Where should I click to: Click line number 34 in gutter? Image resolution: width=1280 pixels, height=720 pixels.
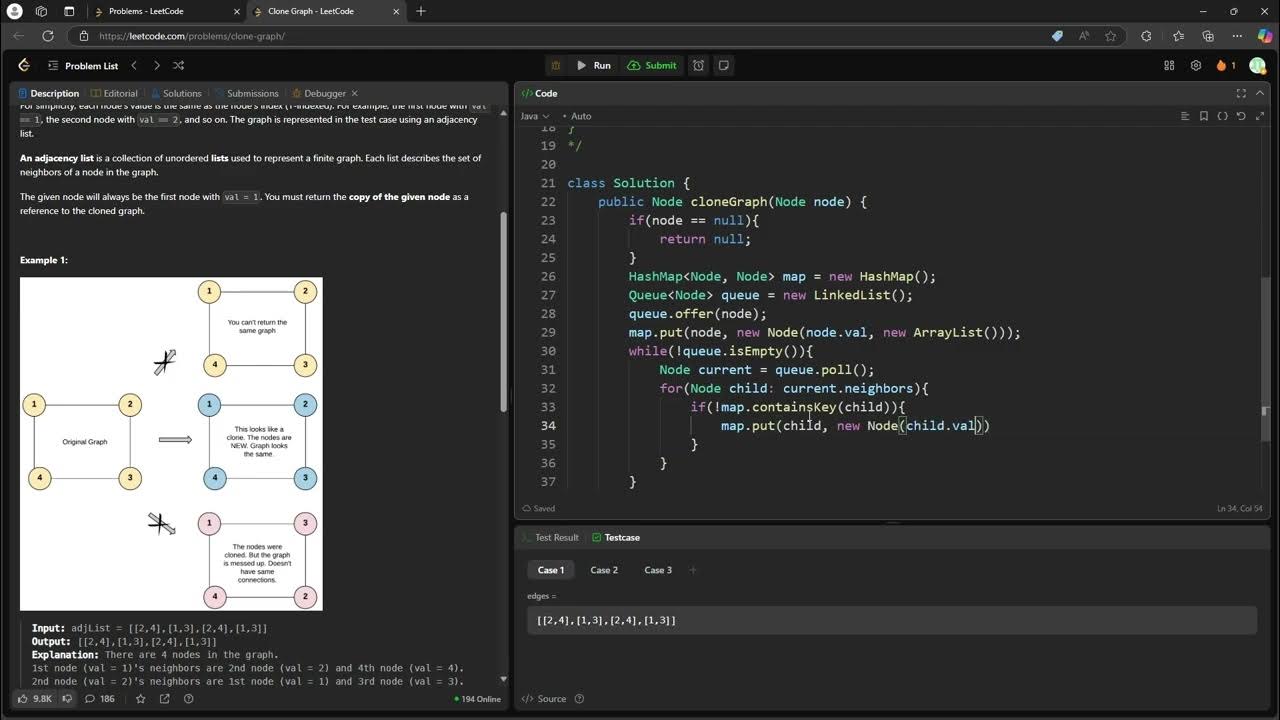pos(547,426)
